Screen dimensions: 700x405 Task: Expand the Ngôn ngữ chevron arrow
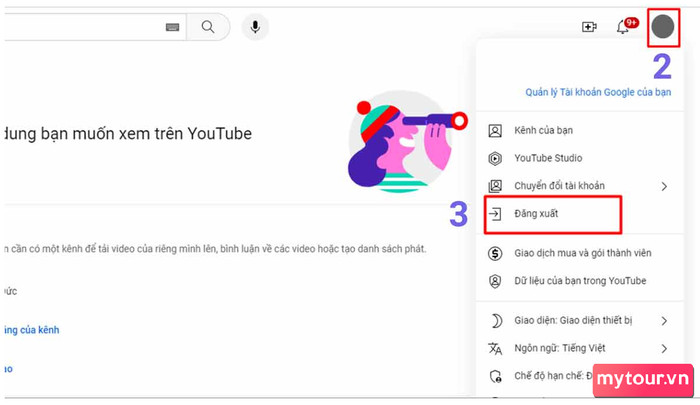[x=664, y=348]
